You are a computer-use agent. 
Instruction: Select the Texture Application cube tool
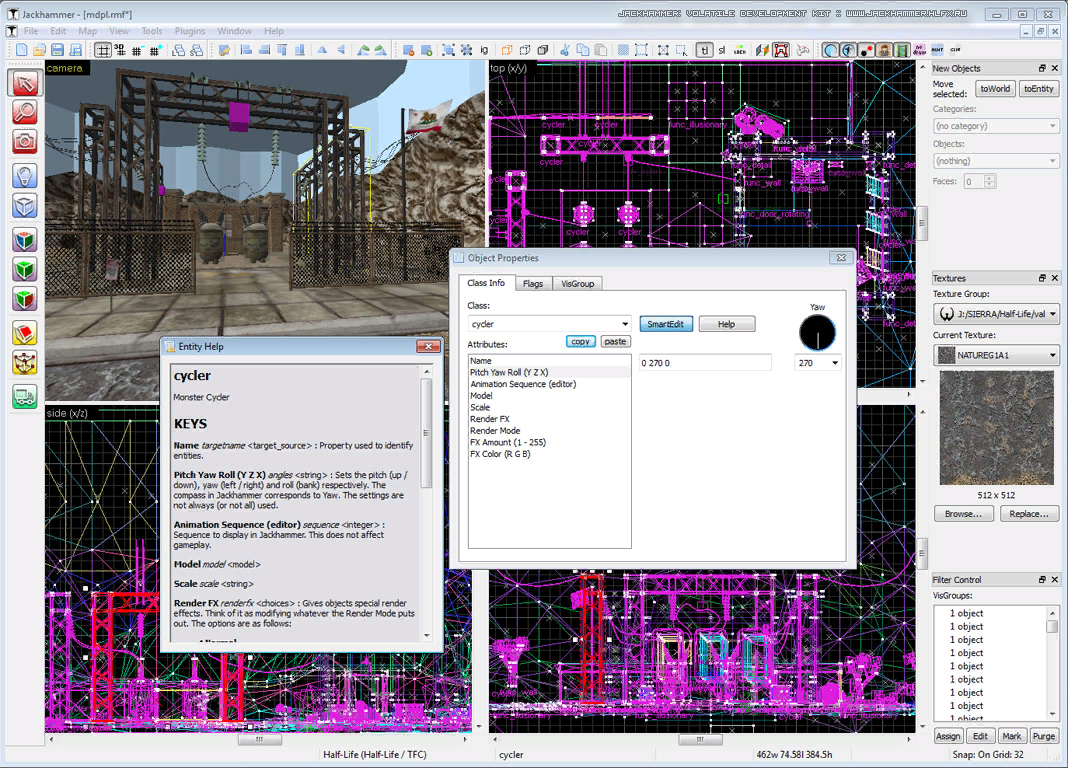[x=25, y=240]
